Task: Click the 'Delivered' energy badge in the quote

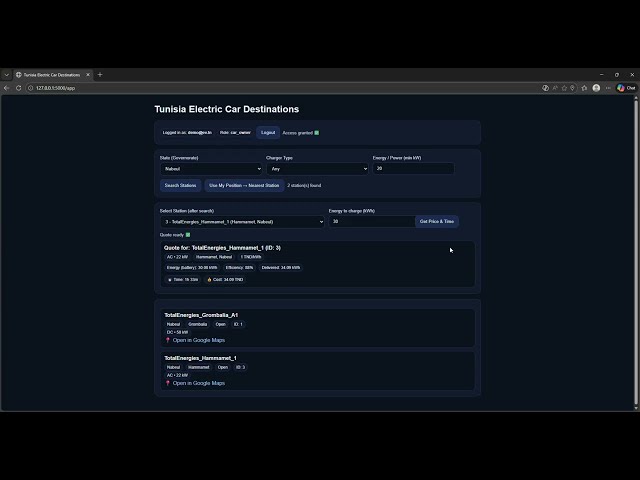Action: (x=281, y=268)
